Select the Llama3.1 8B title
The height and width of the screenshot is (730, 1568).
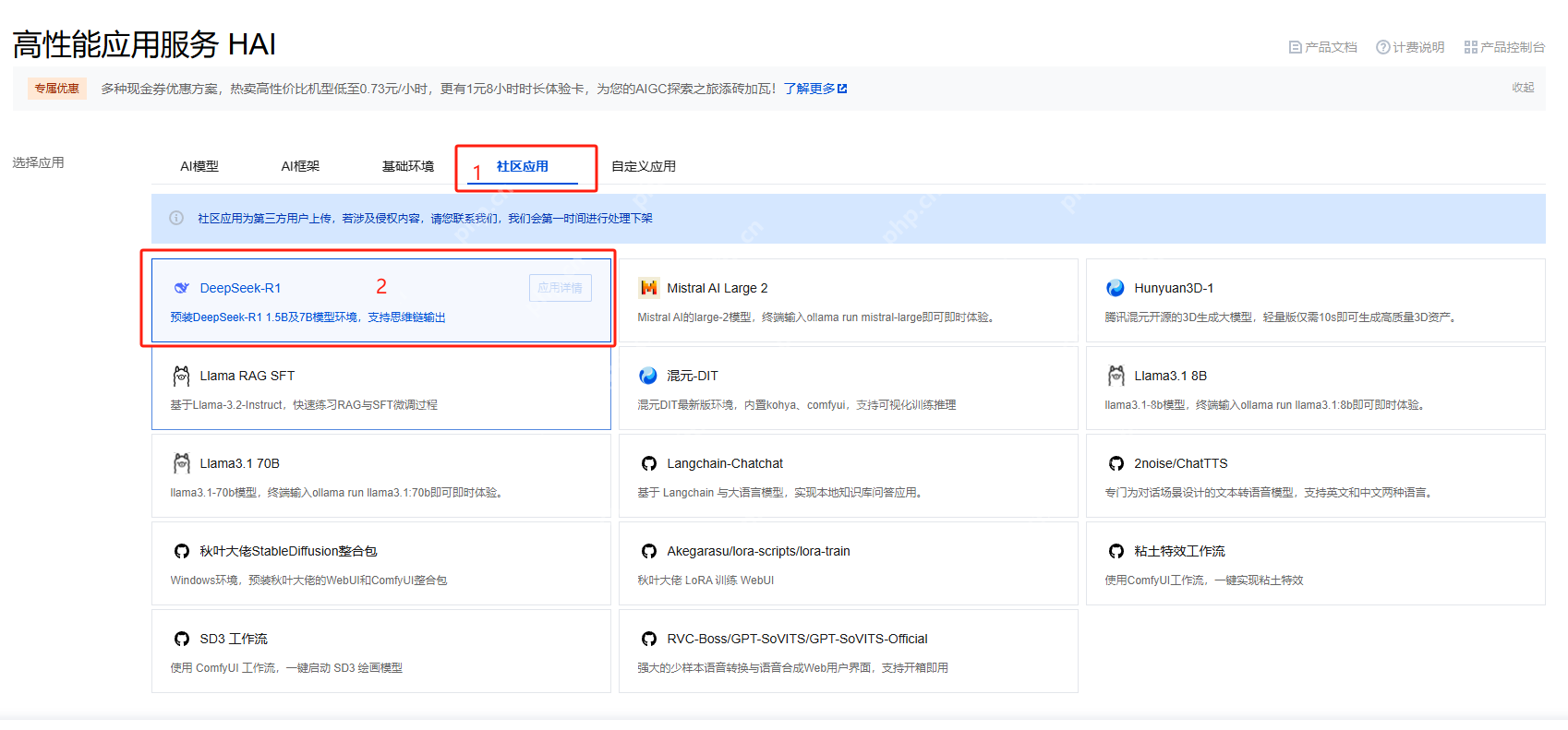click(1170, 376)
